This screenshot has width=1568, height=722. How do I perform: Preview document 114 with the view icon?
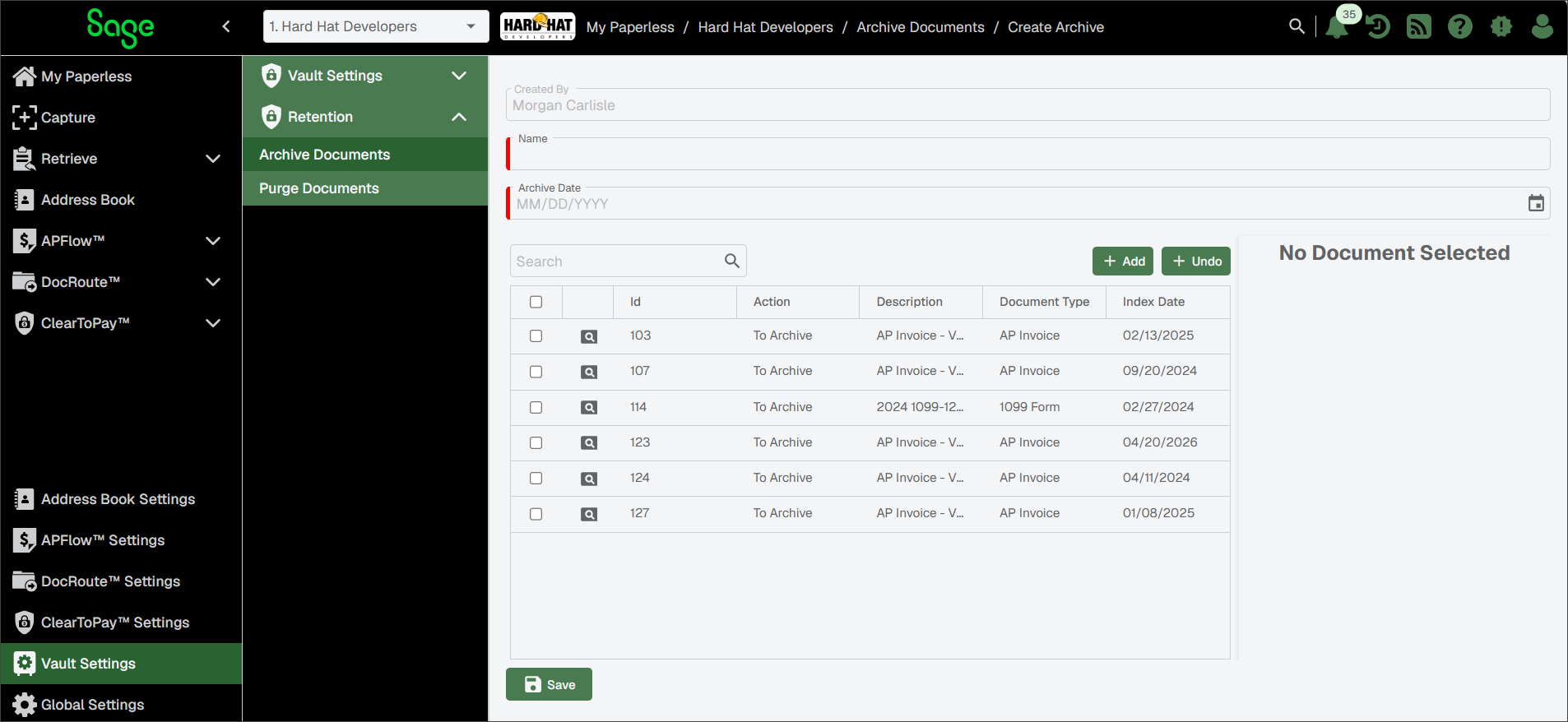[x=589, y=407]
